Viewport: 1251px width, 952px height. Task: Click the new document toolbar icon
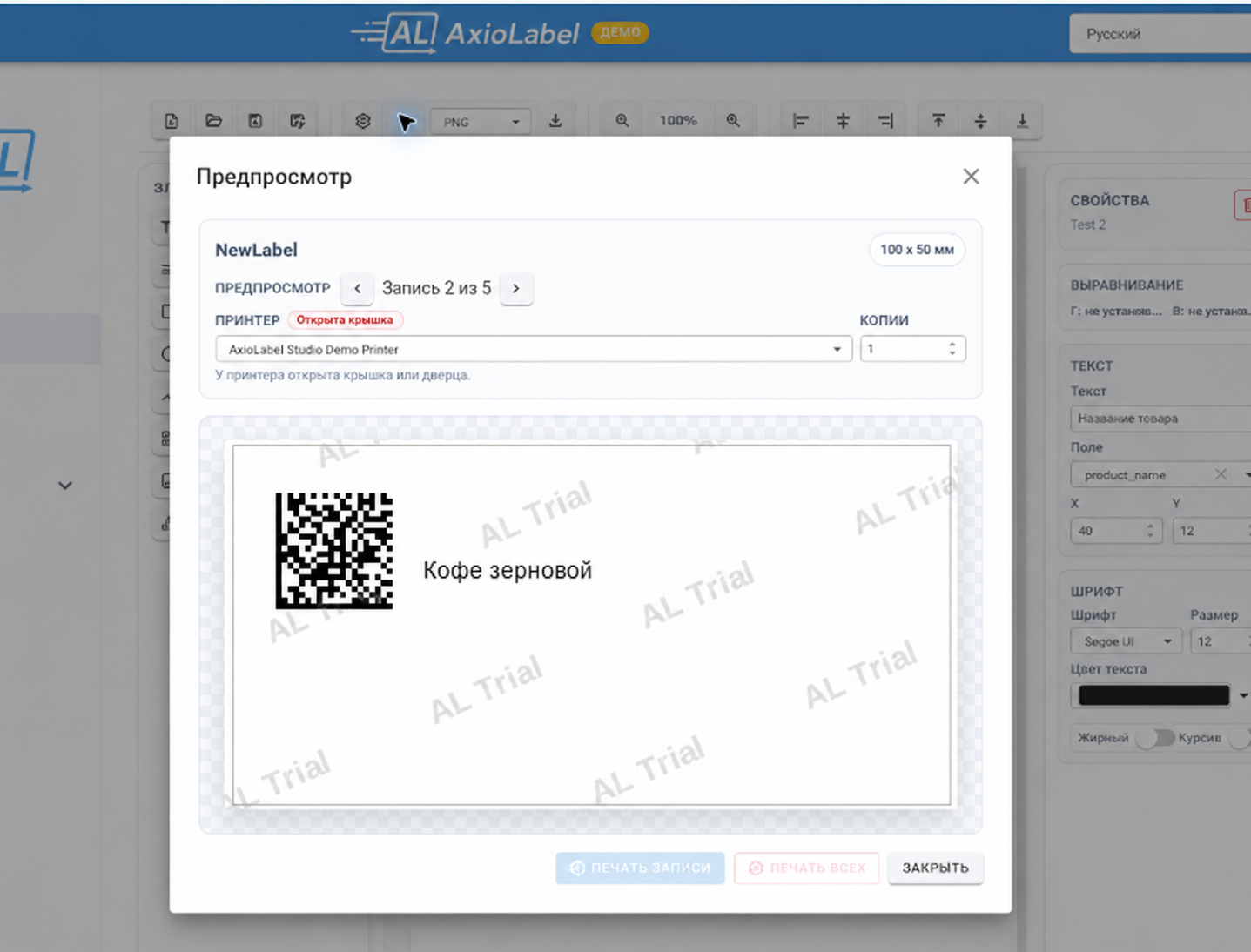(172, 121)
